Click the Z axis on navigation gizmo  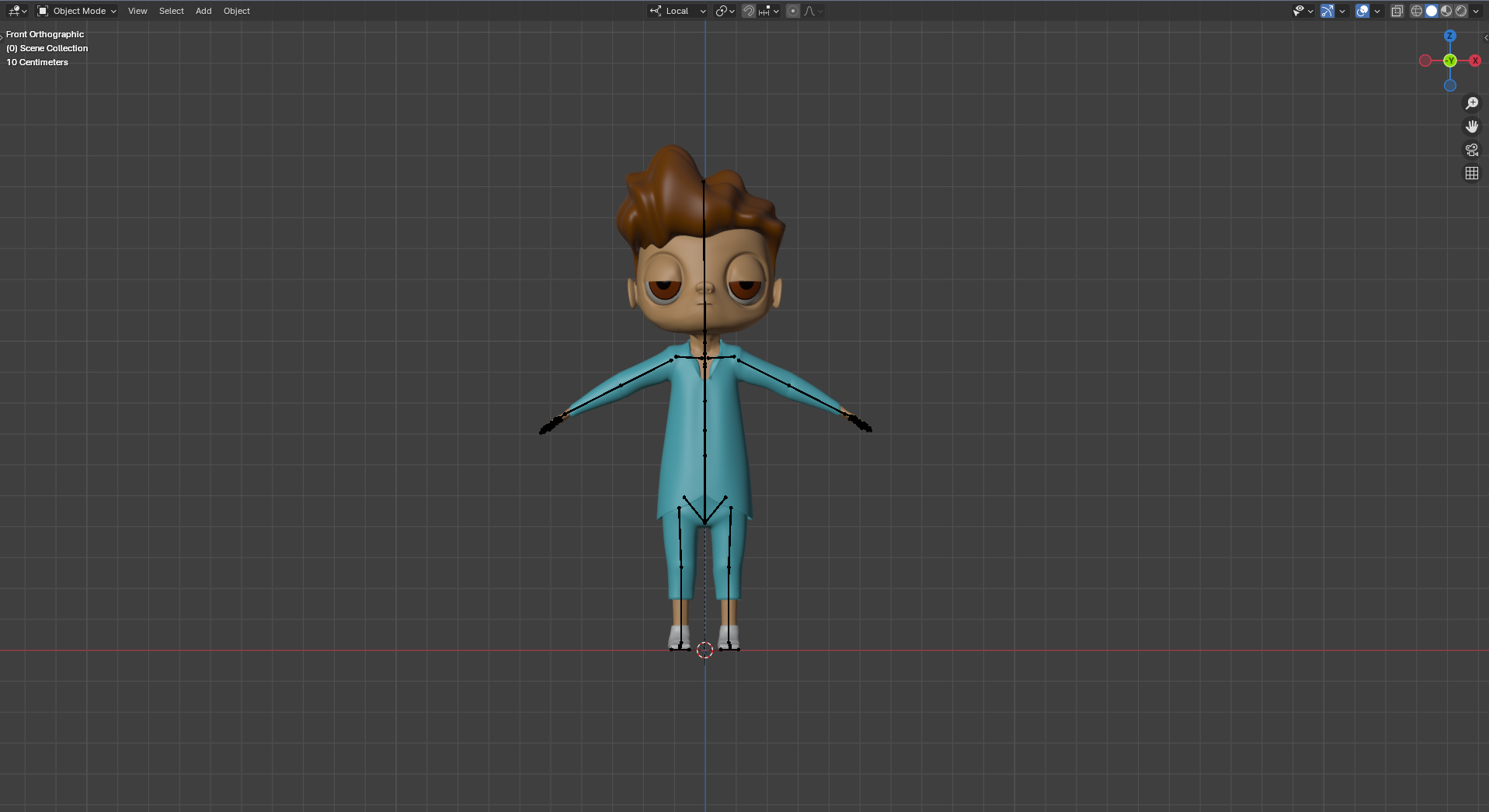(1449, 36)
